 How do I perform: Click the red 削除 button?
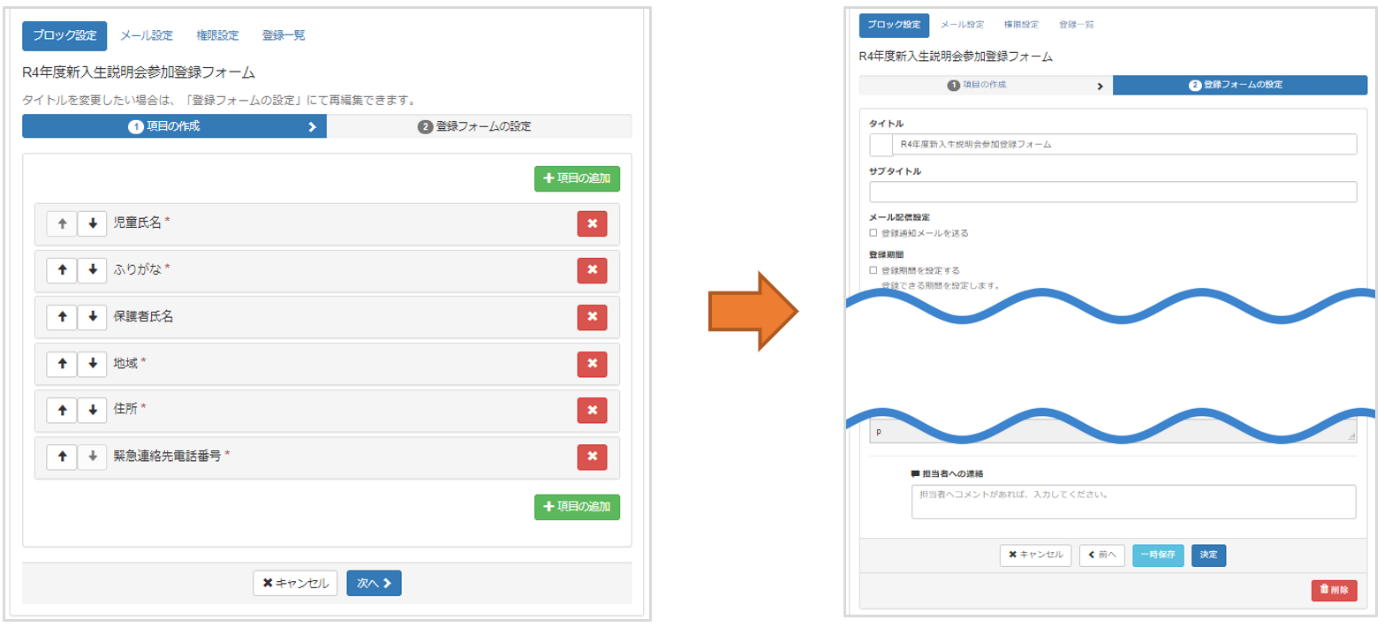pyautogui.click(x=1334, y=590)
